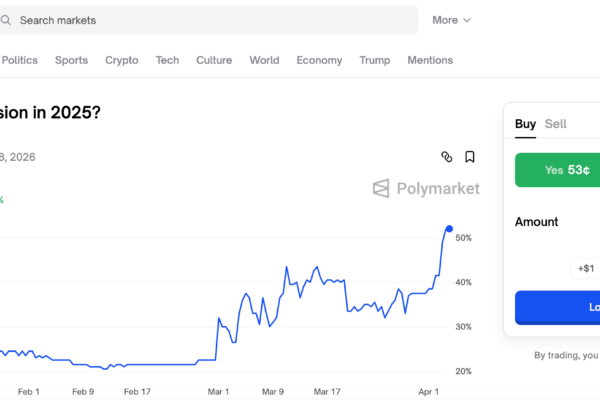
Task: Click the Polymarket logo watermark
Action: point(426,188)
